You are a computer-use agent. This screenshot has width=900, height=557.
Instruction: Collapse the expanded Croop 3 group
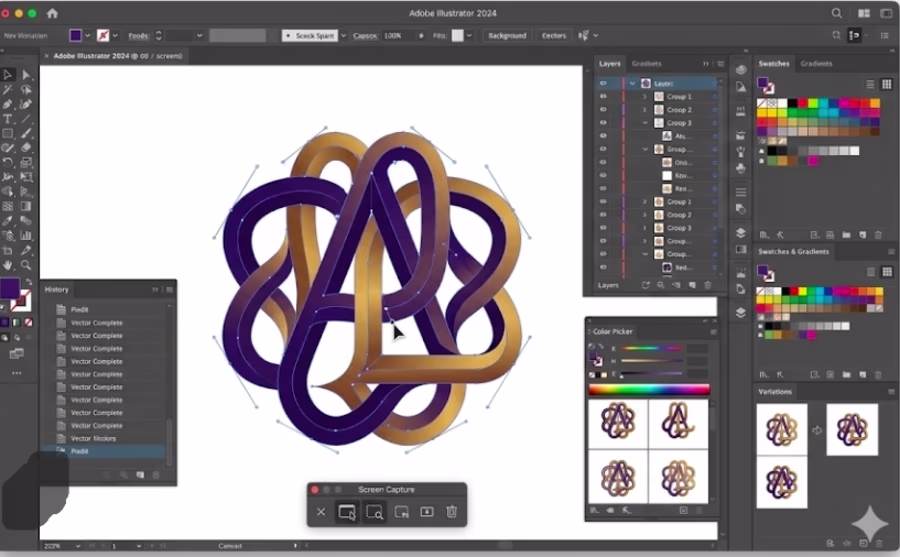tap(645, 123)
